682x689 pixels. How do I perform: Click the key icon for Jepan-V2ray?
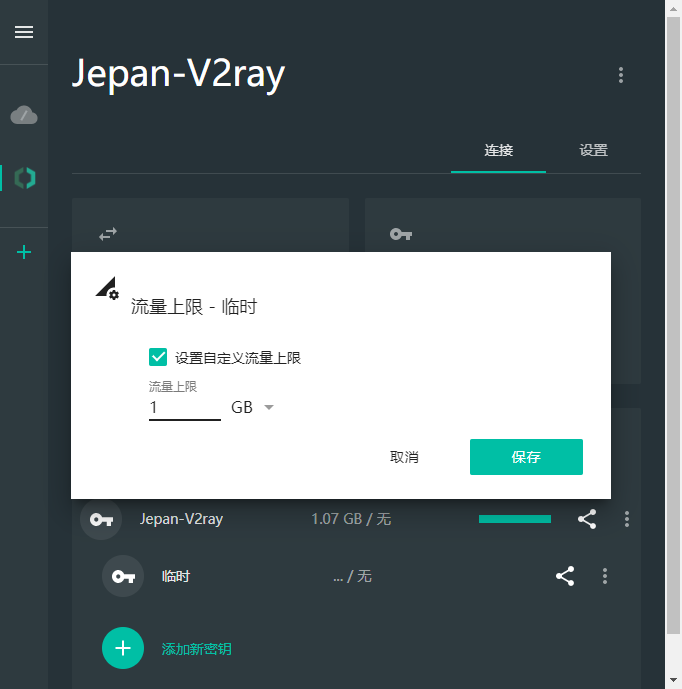[x=101, y=519]
